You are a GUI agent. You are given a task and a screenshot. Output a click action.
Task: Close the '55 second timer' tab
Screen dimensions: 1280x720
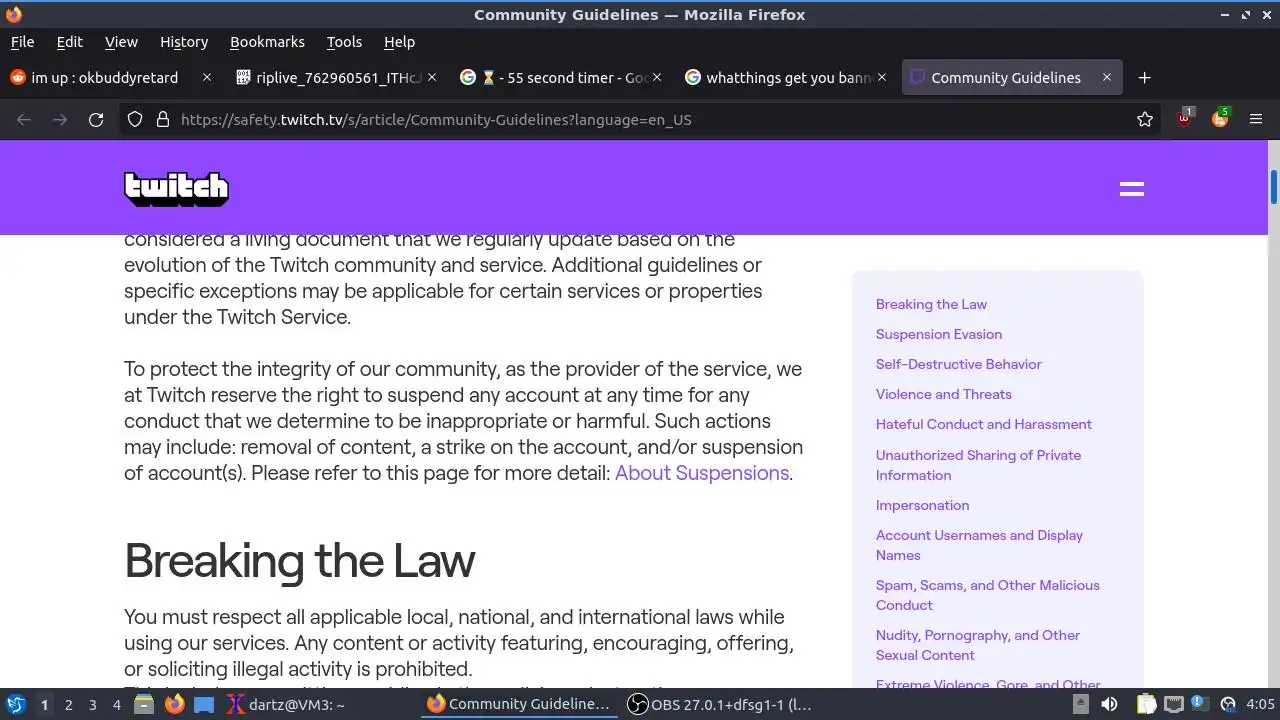click(657, 77)
